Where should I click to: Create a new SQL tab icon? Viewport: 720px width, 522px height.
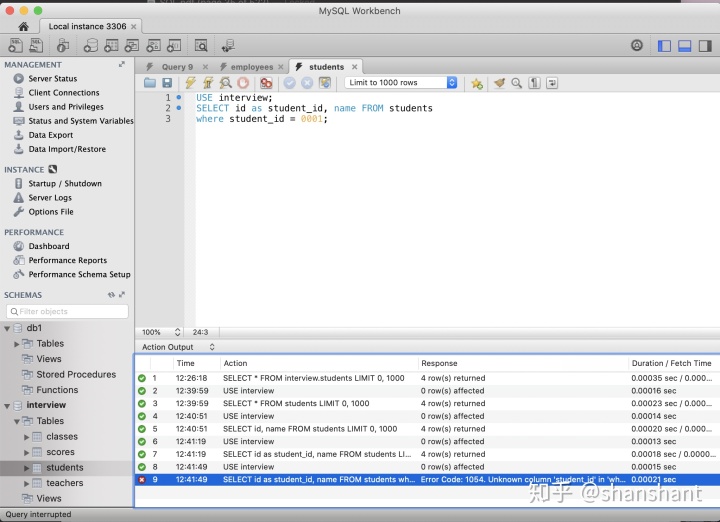pyautogui.click(x=15, y=45)
